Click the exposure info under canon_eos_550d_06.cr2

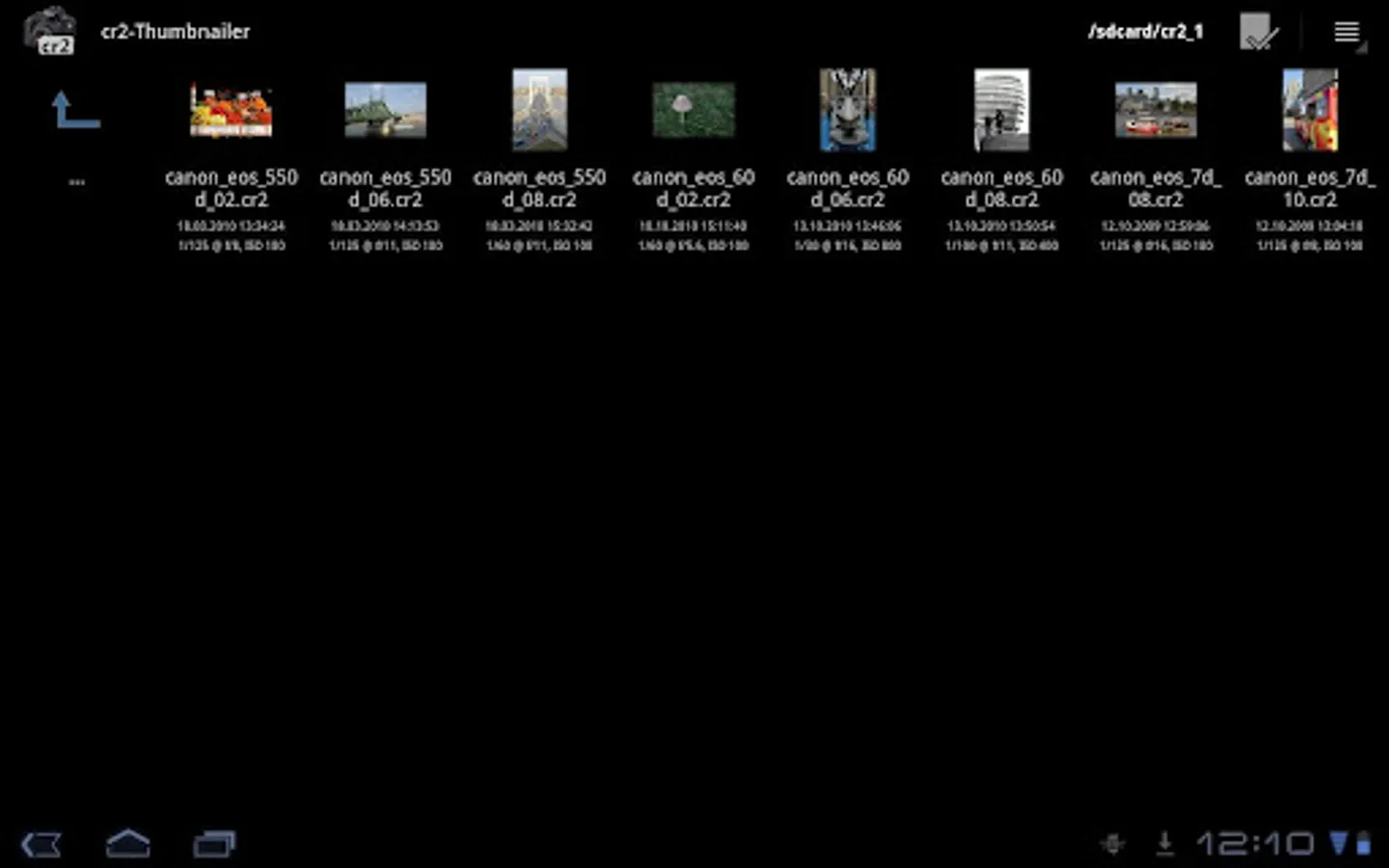pyautogui.click(x=386, y=246)
